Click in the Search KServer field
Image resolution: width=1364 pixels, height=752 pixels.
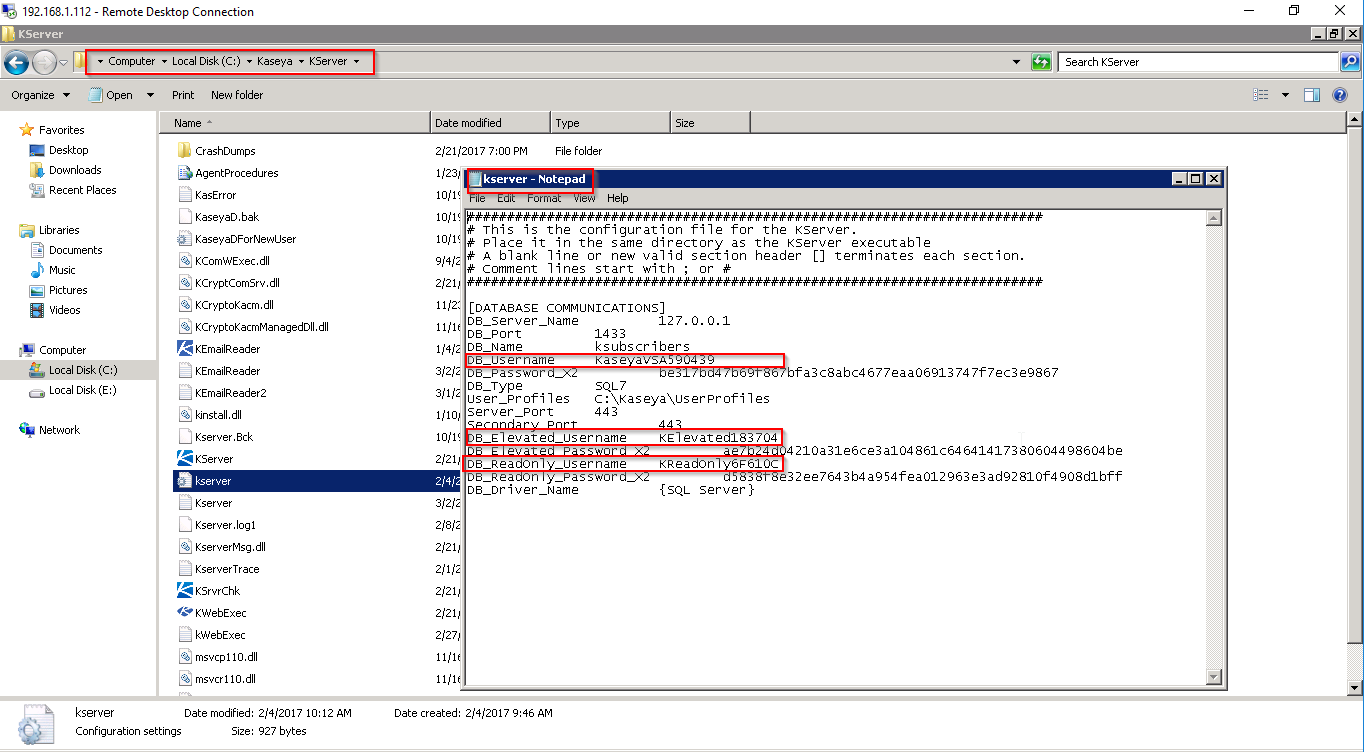(x=1198, y=62)
